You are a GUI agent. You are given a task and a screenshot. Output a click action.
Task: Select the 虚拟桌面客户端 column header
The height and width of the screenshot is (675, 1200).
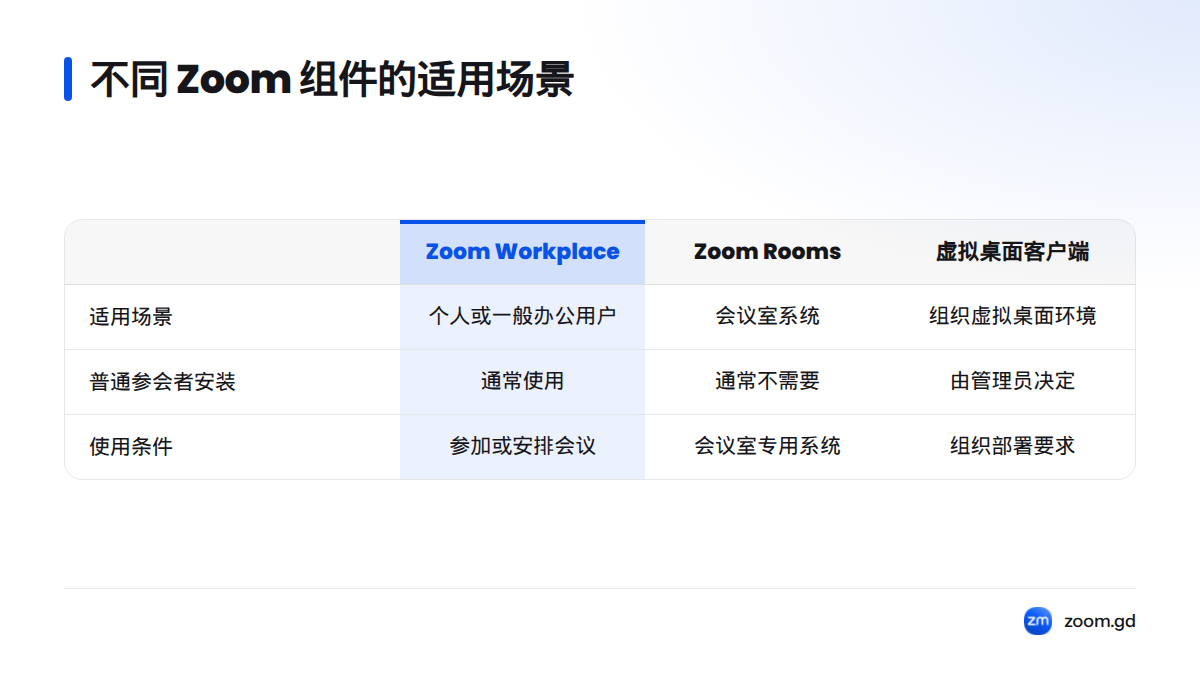coord(1013,252)
